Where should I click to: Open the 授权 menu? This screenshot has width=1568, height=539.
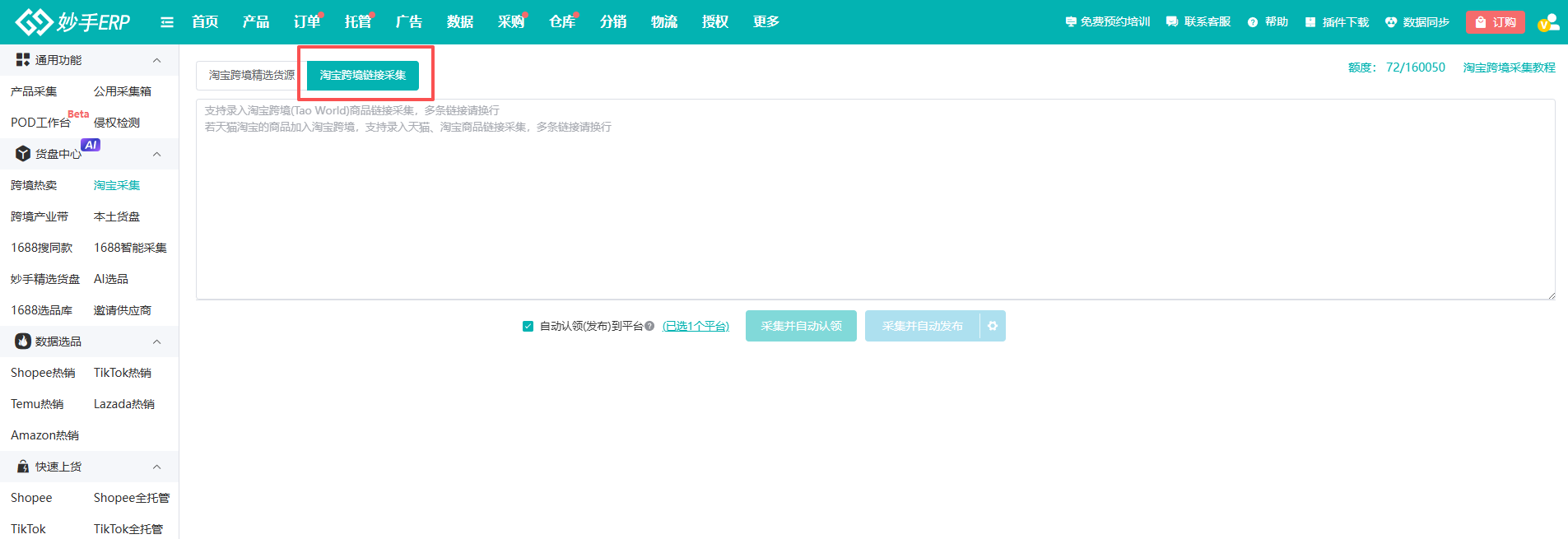715,21
